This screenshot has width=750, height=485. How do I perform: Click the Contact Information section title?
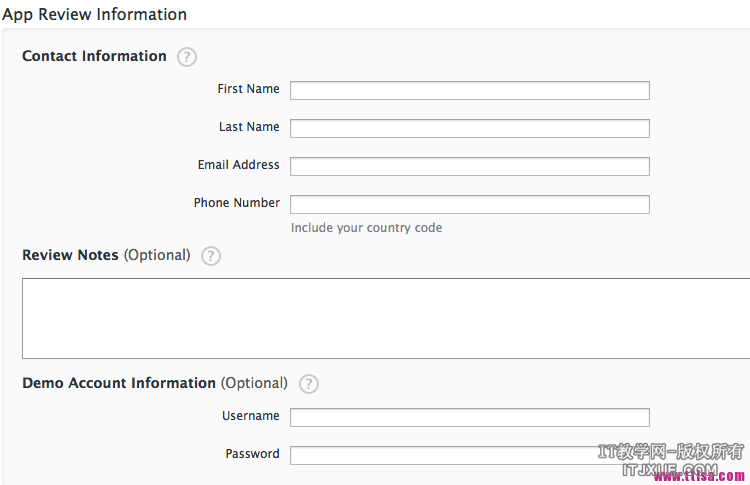tap(94, 56)
